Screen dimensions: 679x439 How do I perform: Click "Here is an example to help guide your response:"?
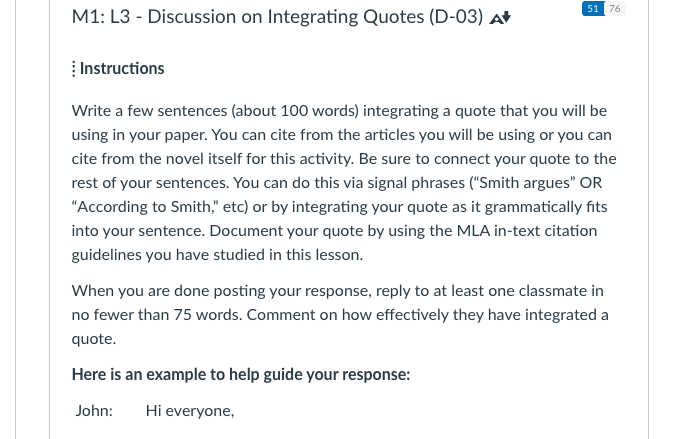241,374
